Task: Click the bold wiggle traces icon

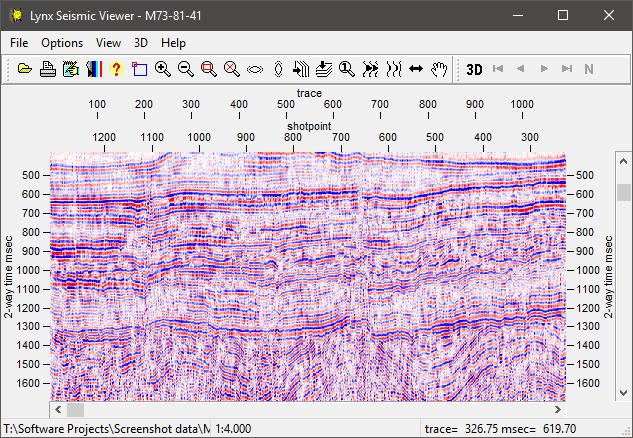Action: coord(370,69)
